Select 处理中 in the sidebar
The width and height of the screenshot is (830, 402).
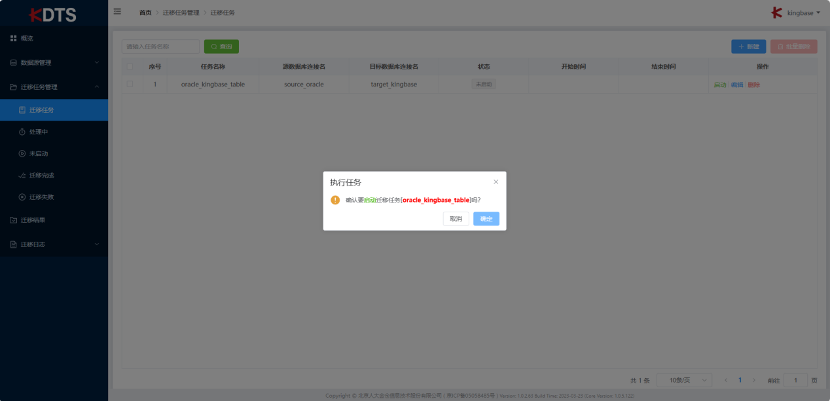(x=54, y=131)
